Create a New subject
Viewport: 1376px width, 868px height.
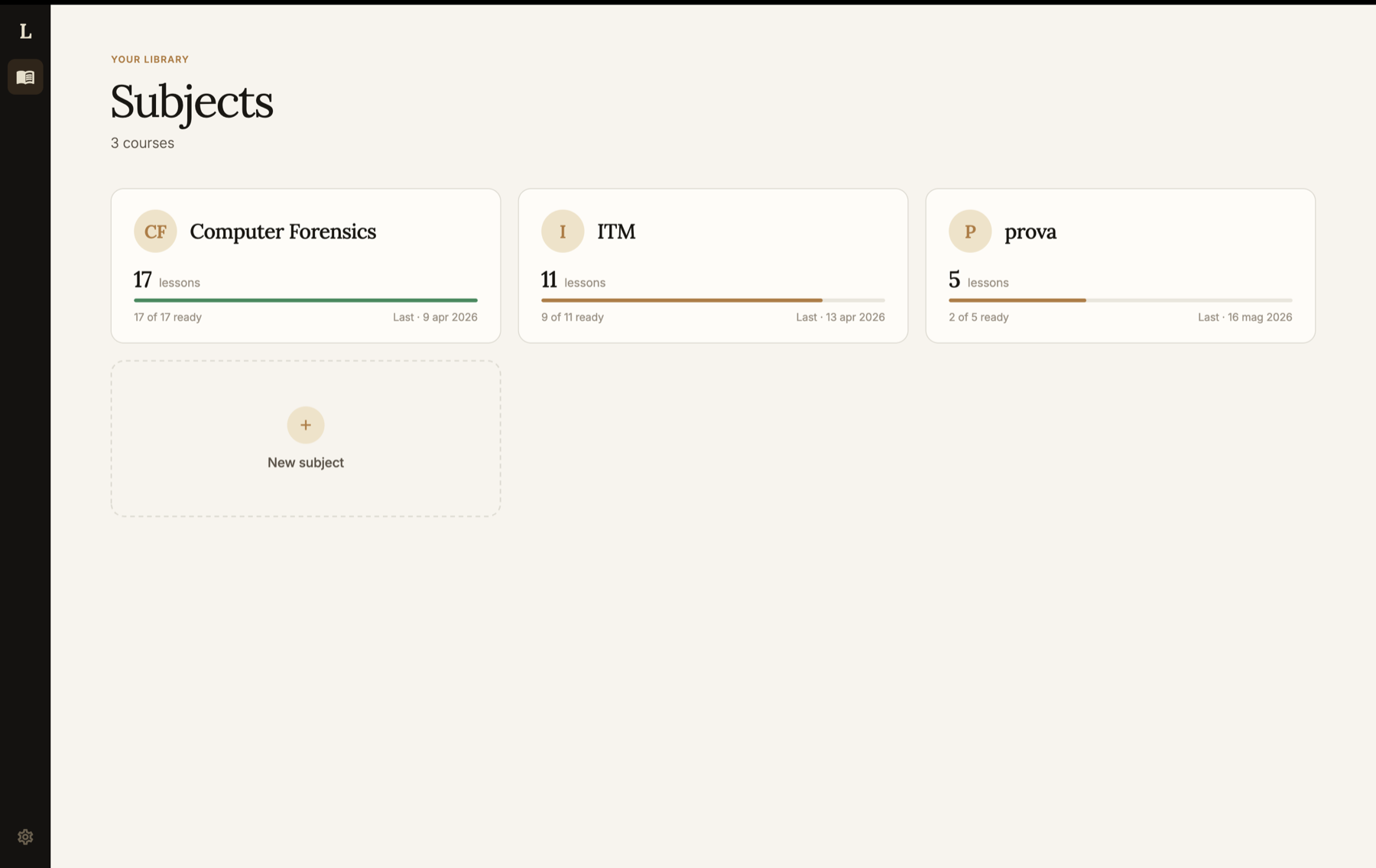point(306,439)
